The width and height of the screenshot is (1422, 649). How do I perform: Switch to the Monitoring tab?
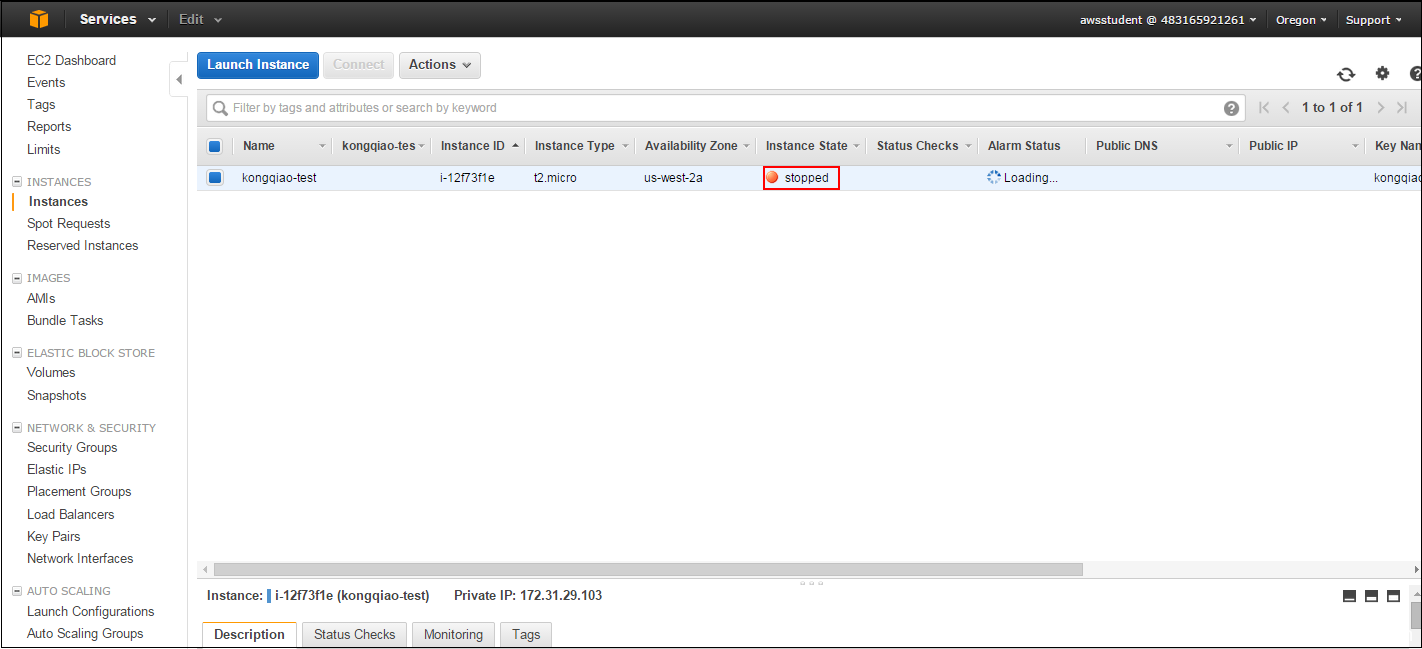(x=453, y=635)
